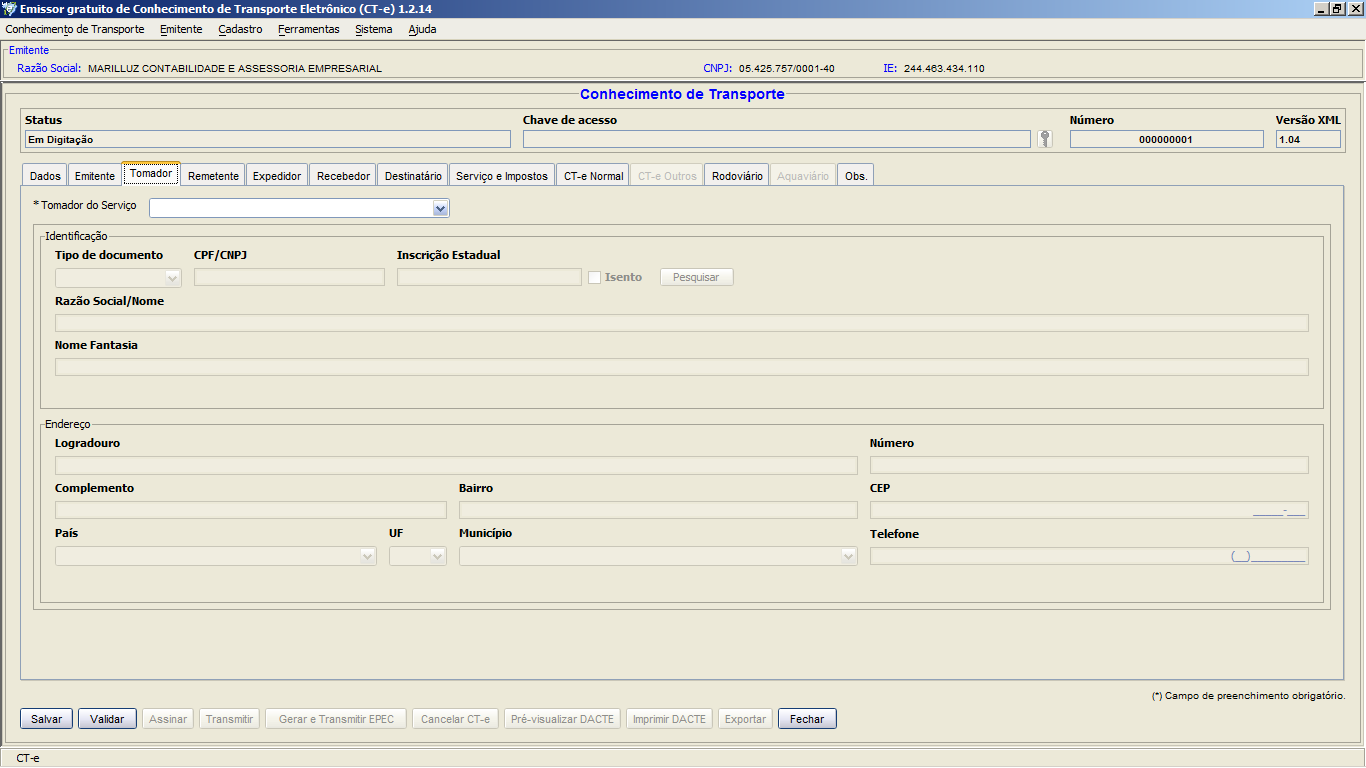Viewport: 1366px width, 768px height.
Task: Switch to the Remetente tab
Action: (x=213, y=176)
